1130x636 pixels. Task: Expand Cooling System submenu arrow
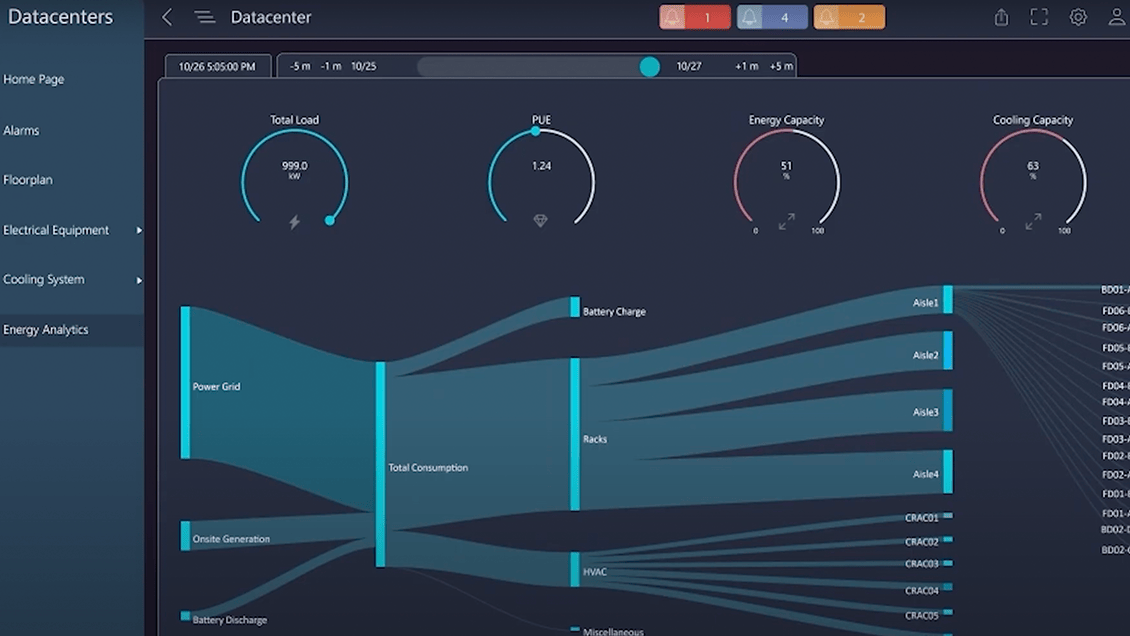click(139, 279)
